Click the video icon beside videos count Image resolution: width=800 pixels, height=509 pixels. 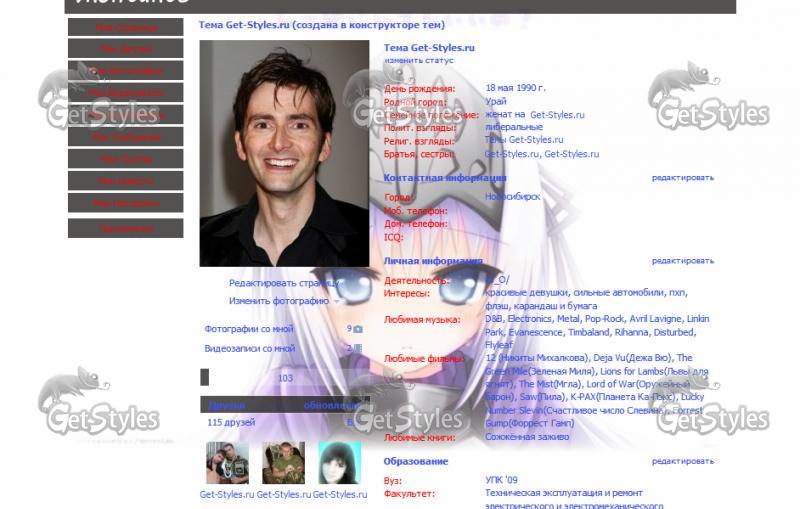[x=358, y=349]
